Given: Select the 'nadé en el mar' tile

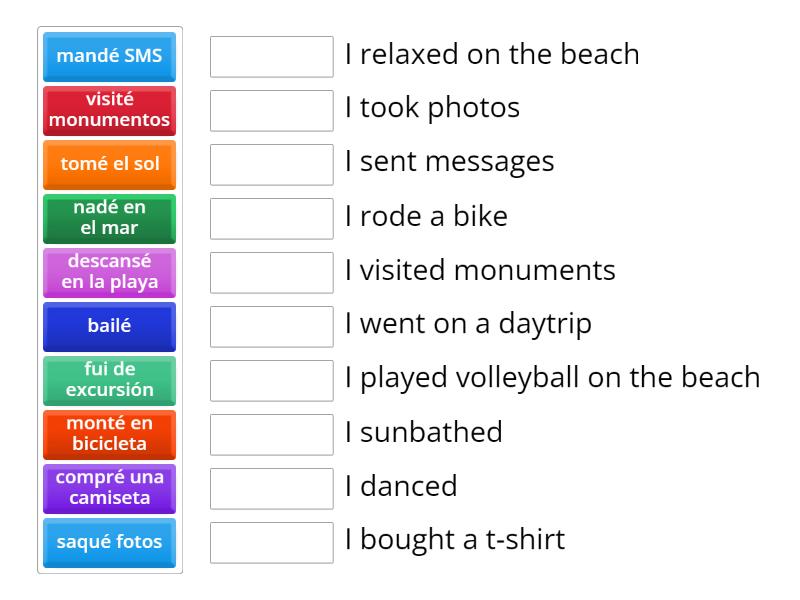Looking at the screenshot, I should (110, 218).
